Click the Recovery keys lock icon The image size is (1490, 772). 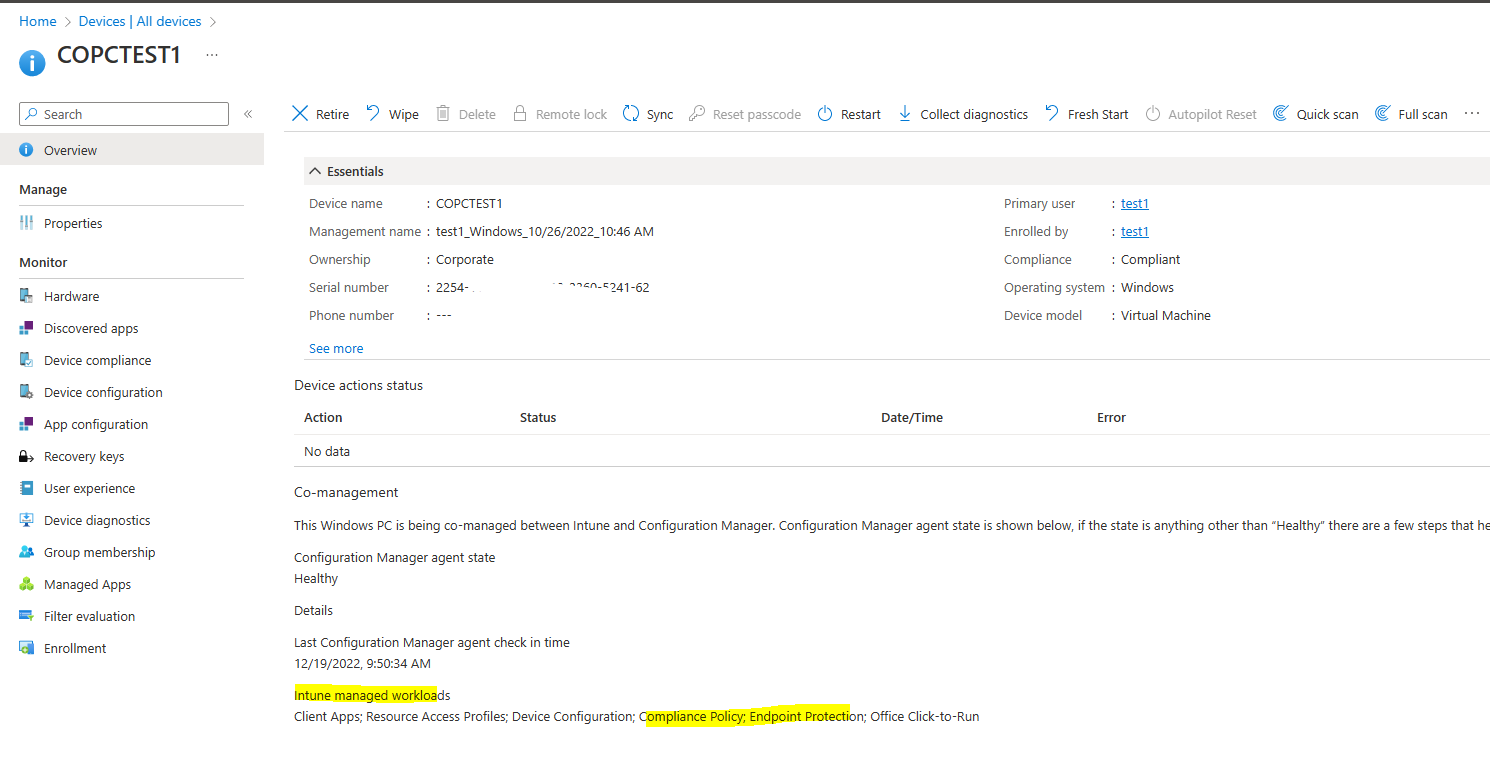[26, 456]
